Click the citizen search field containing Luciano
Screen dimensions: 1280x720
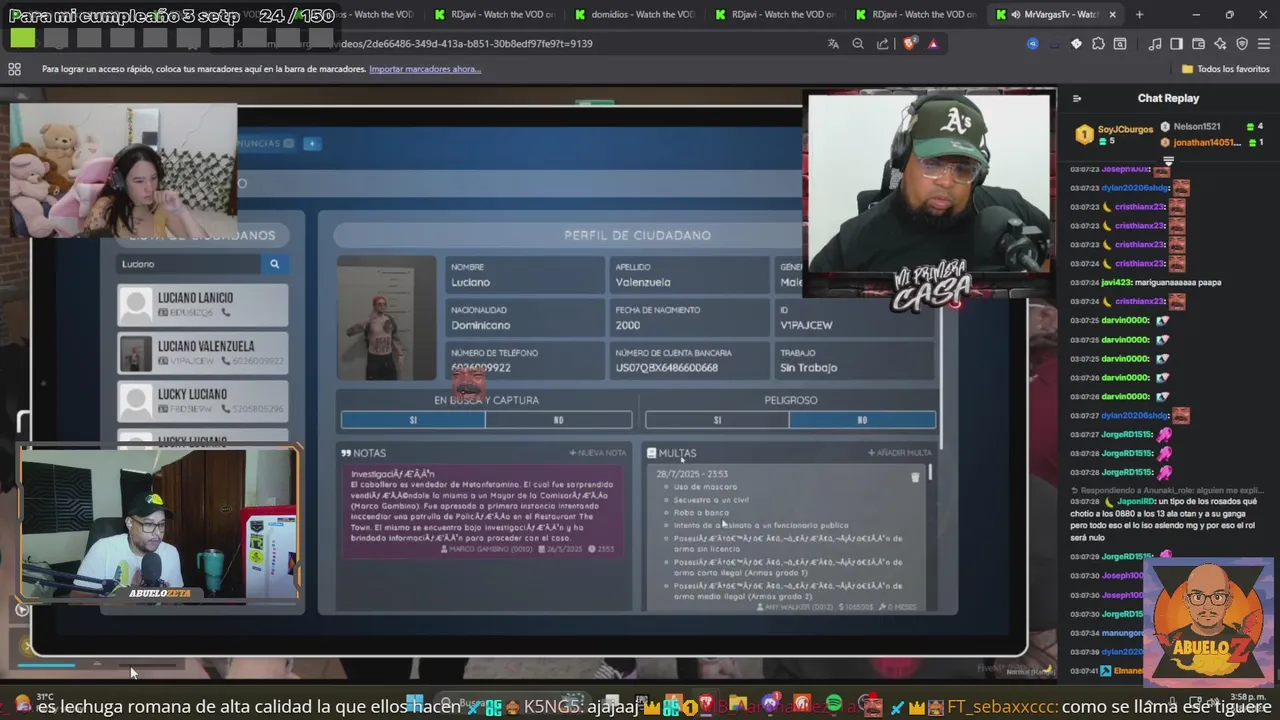pyautogui.click(x=189, y=264)
